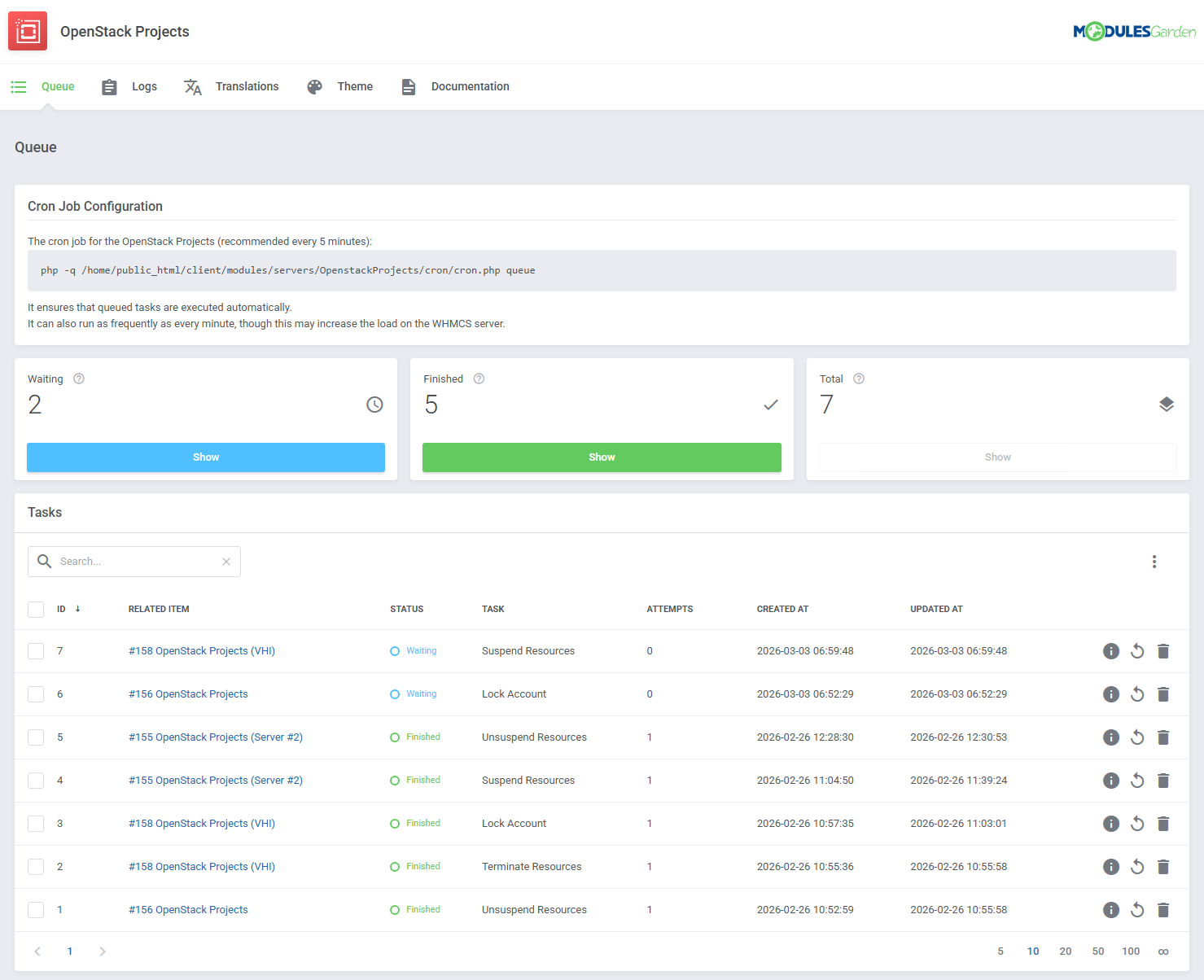Sort tasks by clicking the ID arrow
The height and width of the screenshot is (980, 1204).
click(x=78, y=608)
